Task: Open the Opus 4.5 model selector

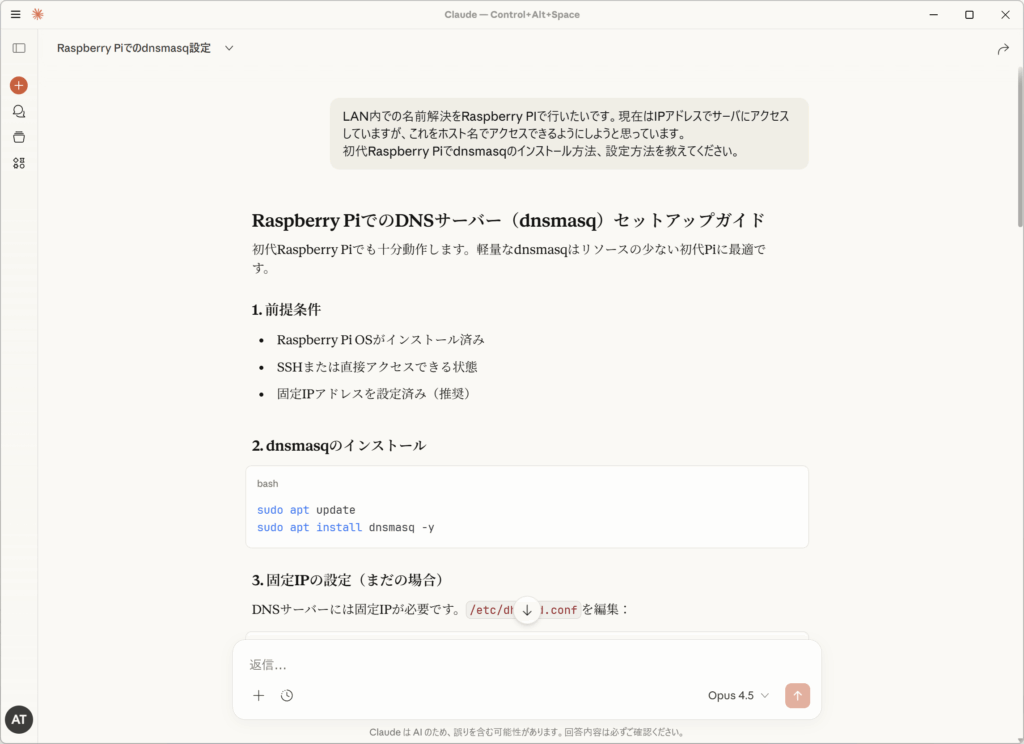Action: click(738, 696)
